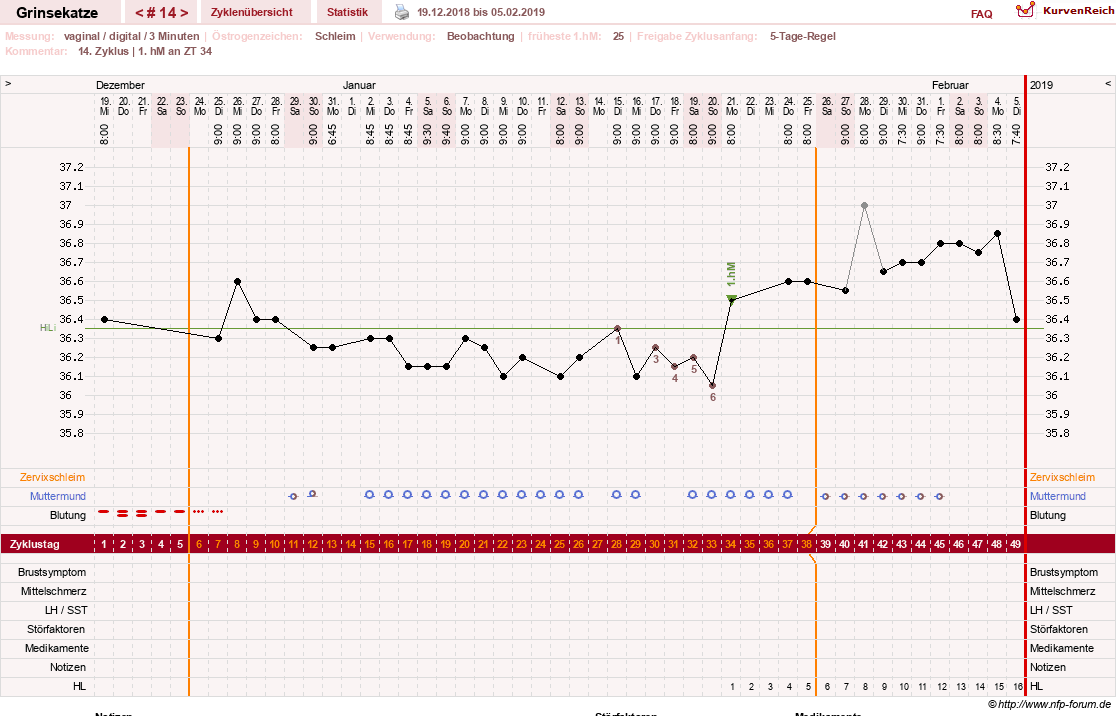
Task: Click the left Muttermund row label
Action: (58, 496)
